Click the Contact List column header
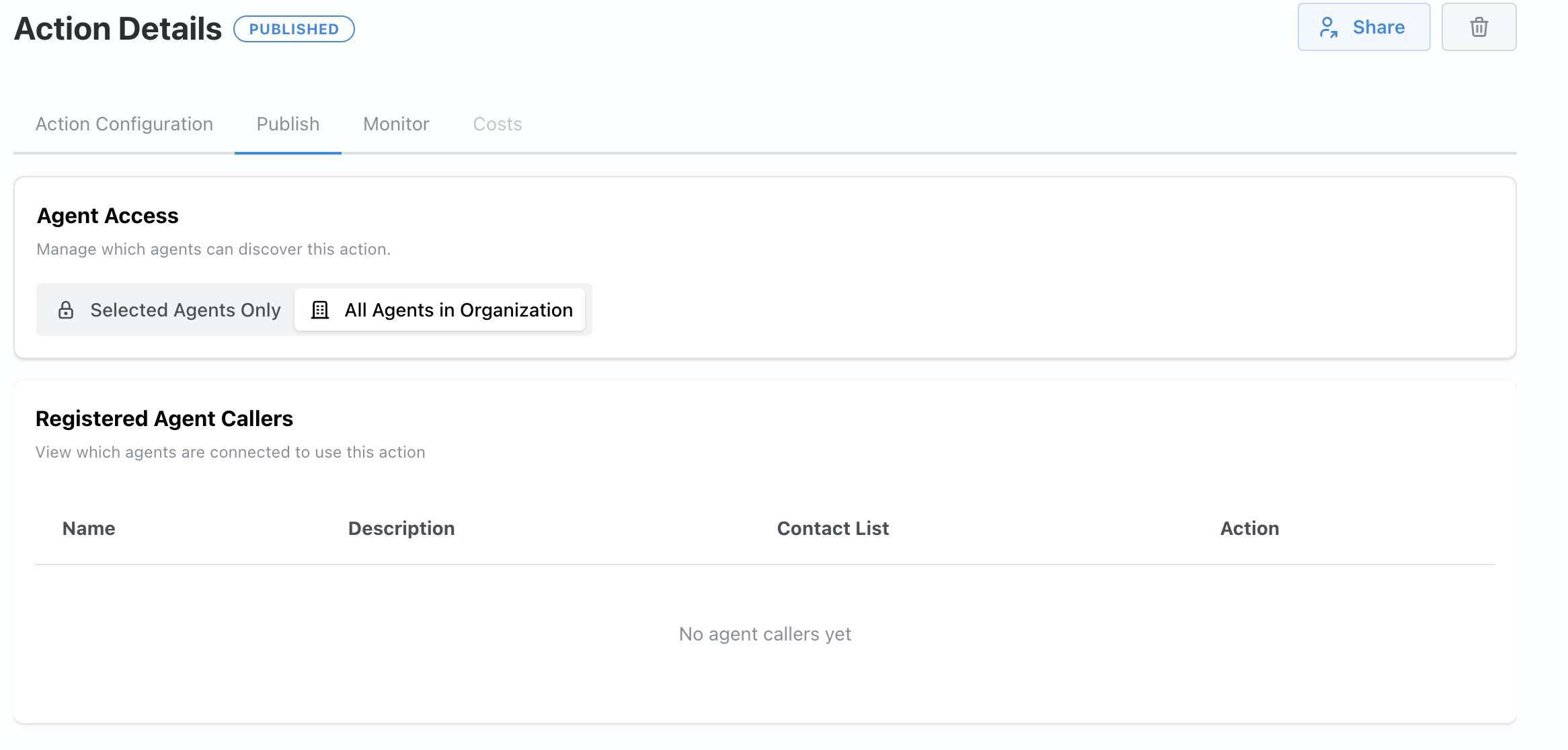The height and width of the screenshot is (750, 1568). pos(832,528)
